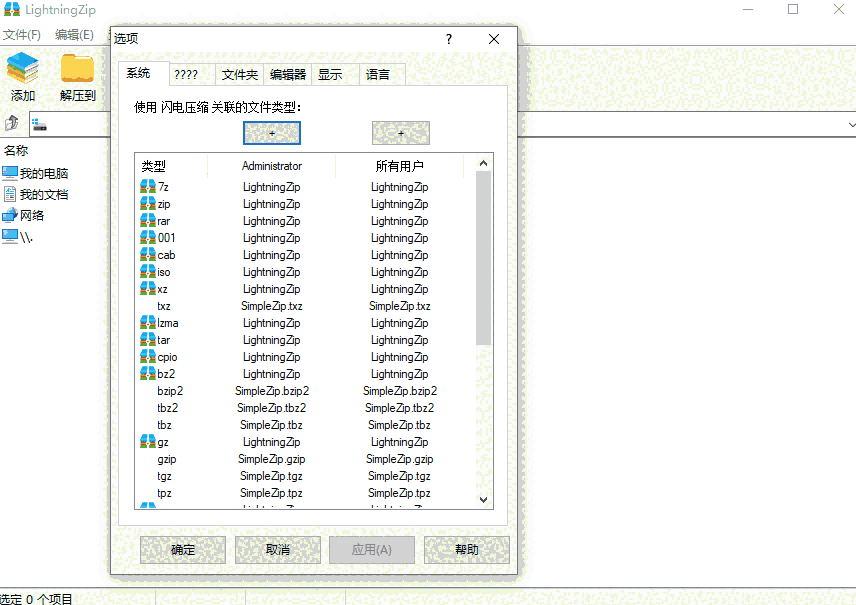The image size is (856, 605).
Task: Click SimpleZip.txz in Administrator column
Action: point(272,306)
